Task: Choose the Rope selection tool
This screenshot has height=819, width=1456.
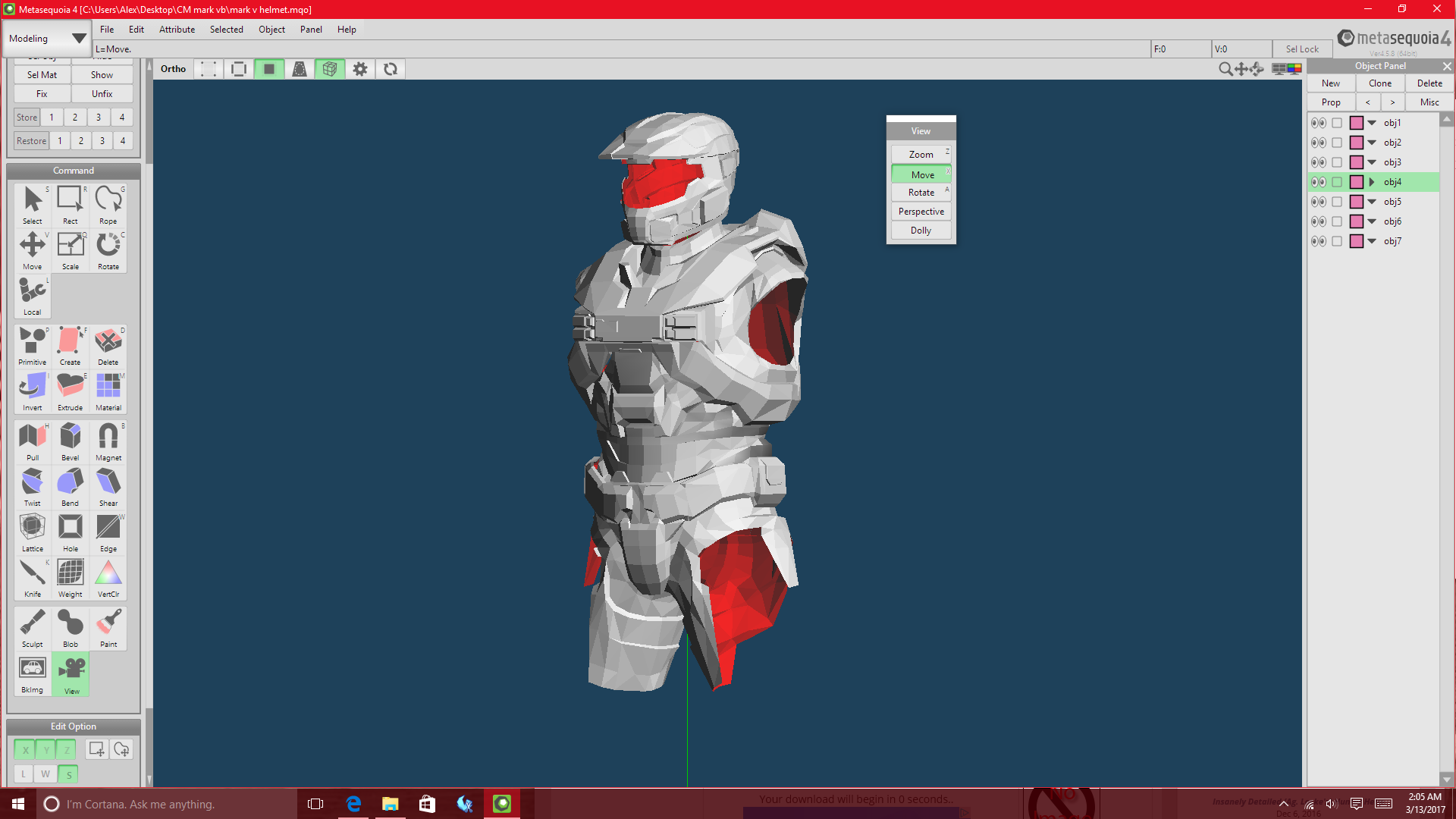Action: pos(108,205)
